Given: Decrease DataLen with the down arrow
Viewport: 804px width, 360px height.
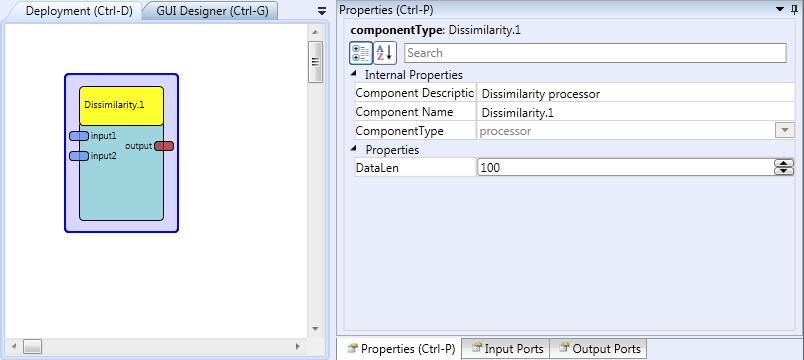Looking at the screenshot, I should (783, 171).
